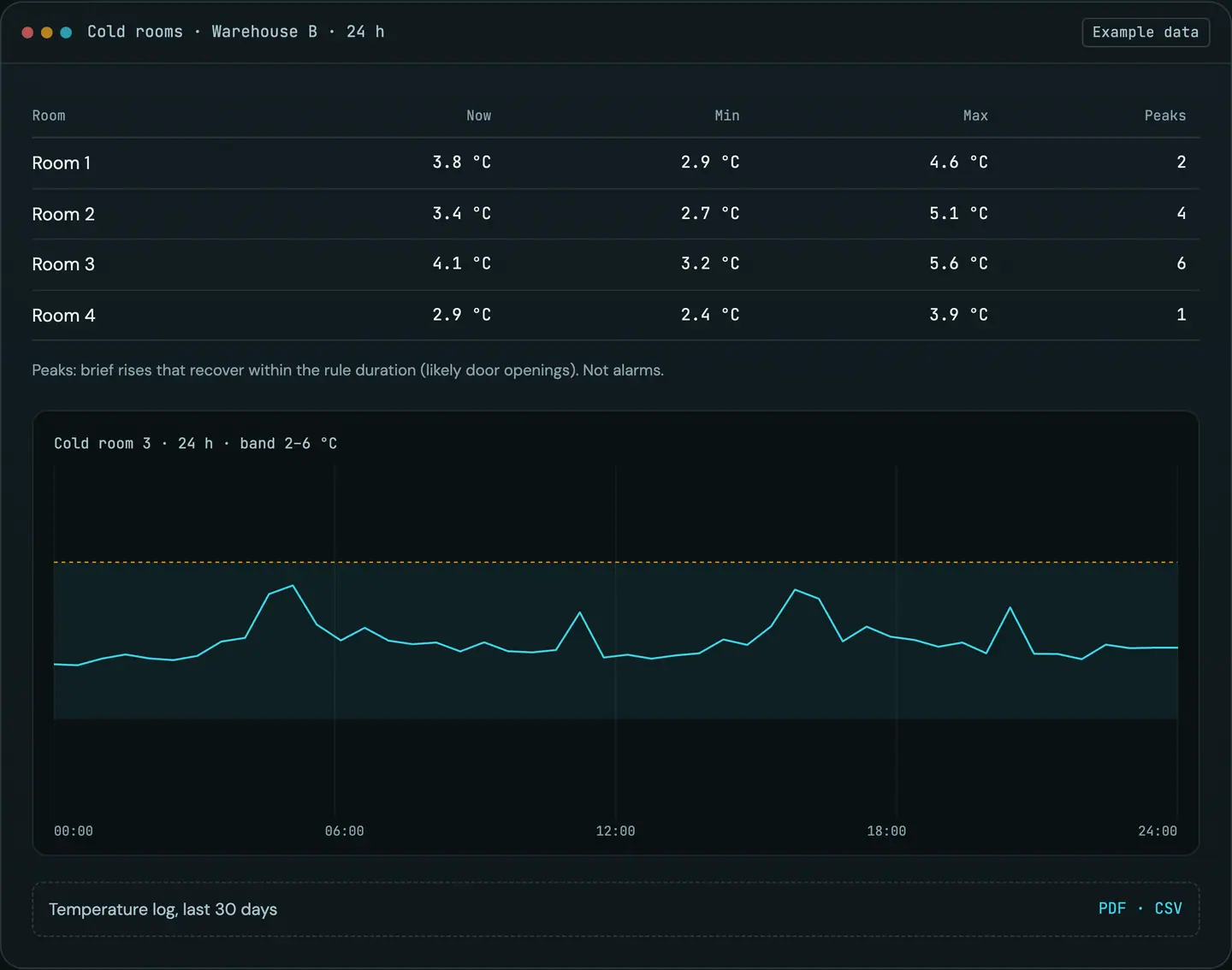Download the temperature log as CSV
Screen dimensions: 1232x970
tap(1169, 908)
